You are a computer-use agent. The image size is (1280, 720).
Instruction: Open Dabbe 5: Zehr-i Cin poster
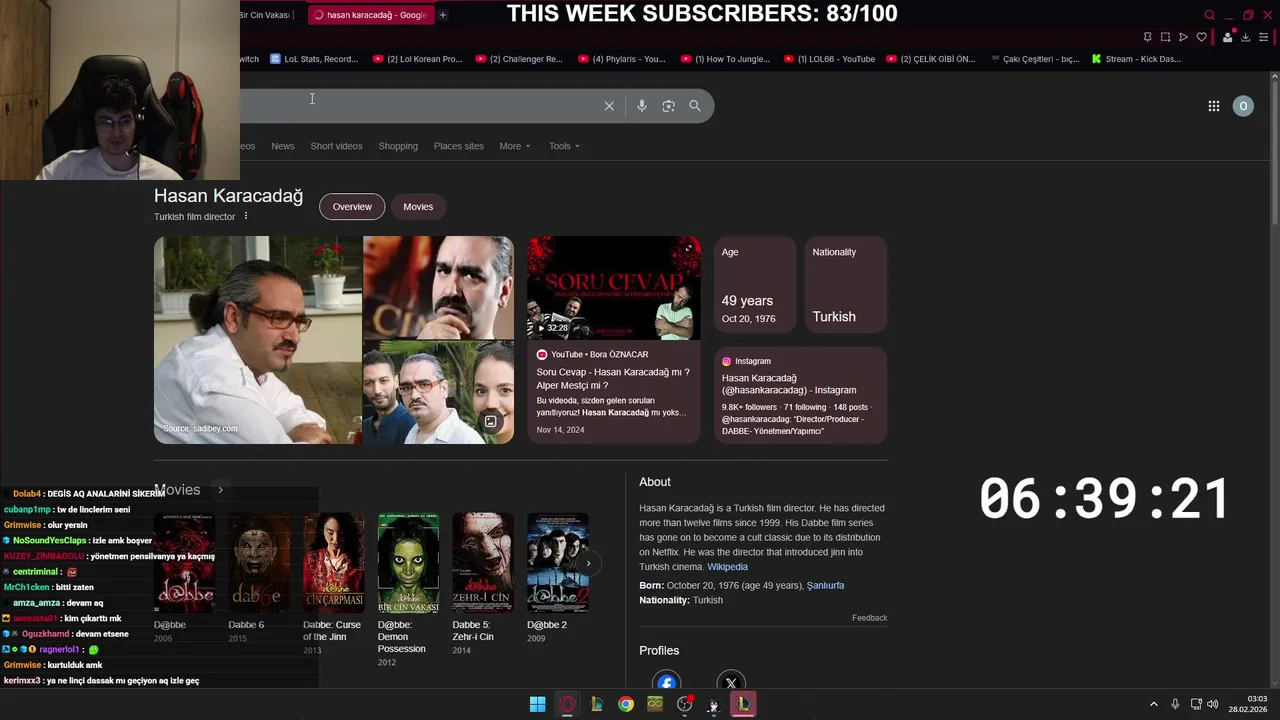click(483, 563)
